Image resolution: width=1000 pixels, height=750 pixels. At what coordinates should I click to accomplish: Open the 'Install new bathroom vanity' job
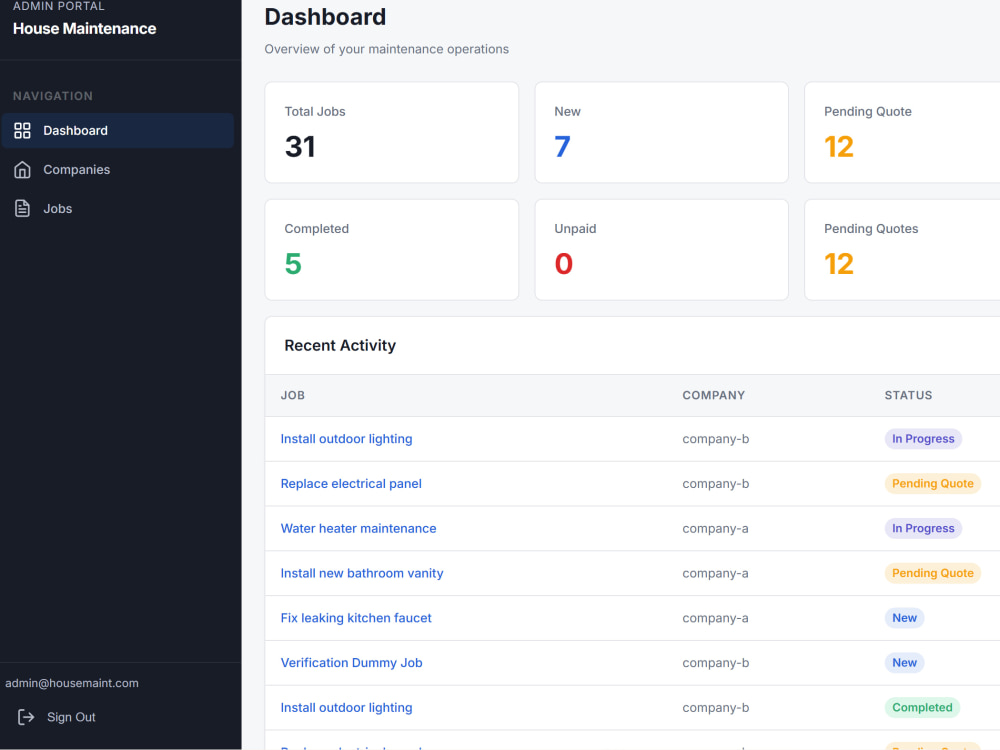362,573
